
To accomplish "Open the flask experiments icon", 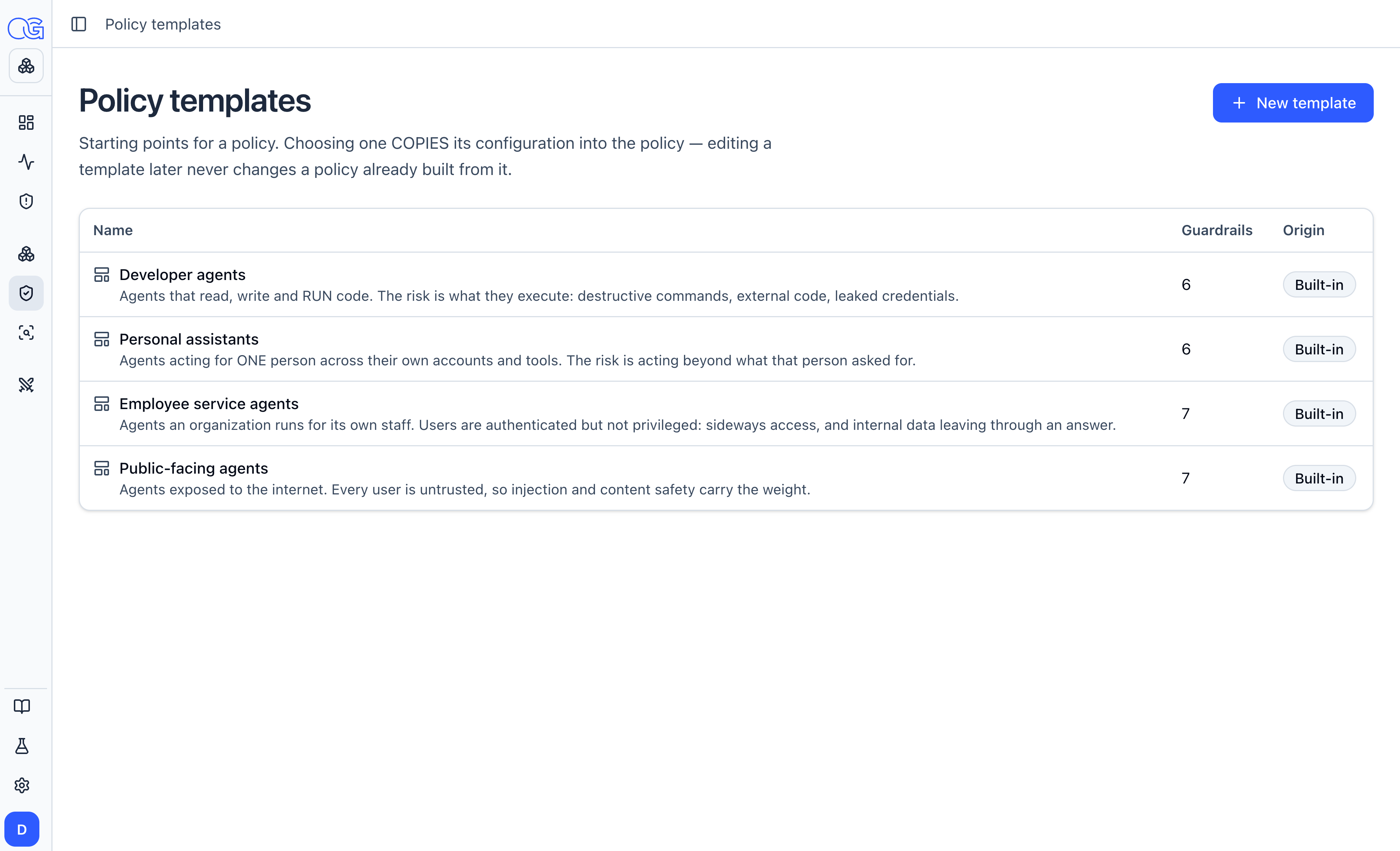I will (x=22, y=746).
